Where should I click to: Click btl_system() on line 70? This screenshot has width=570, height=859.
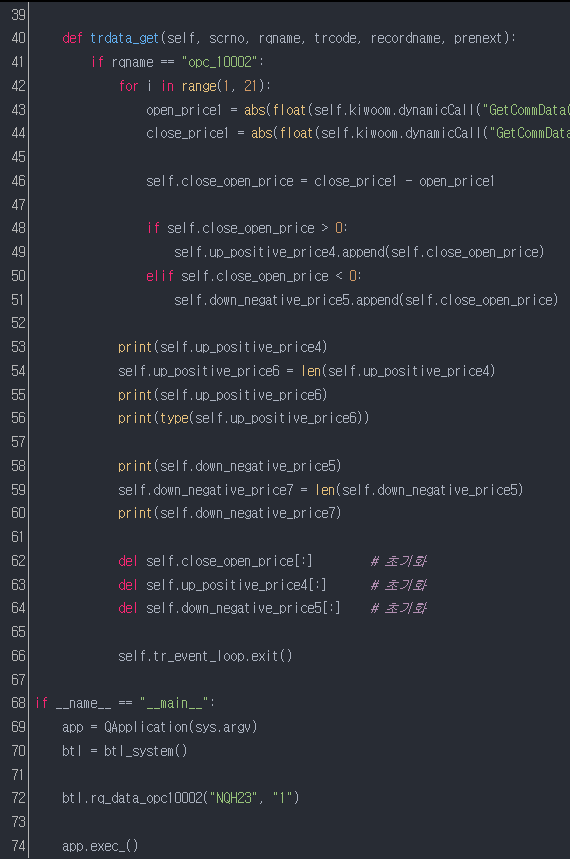146,751
